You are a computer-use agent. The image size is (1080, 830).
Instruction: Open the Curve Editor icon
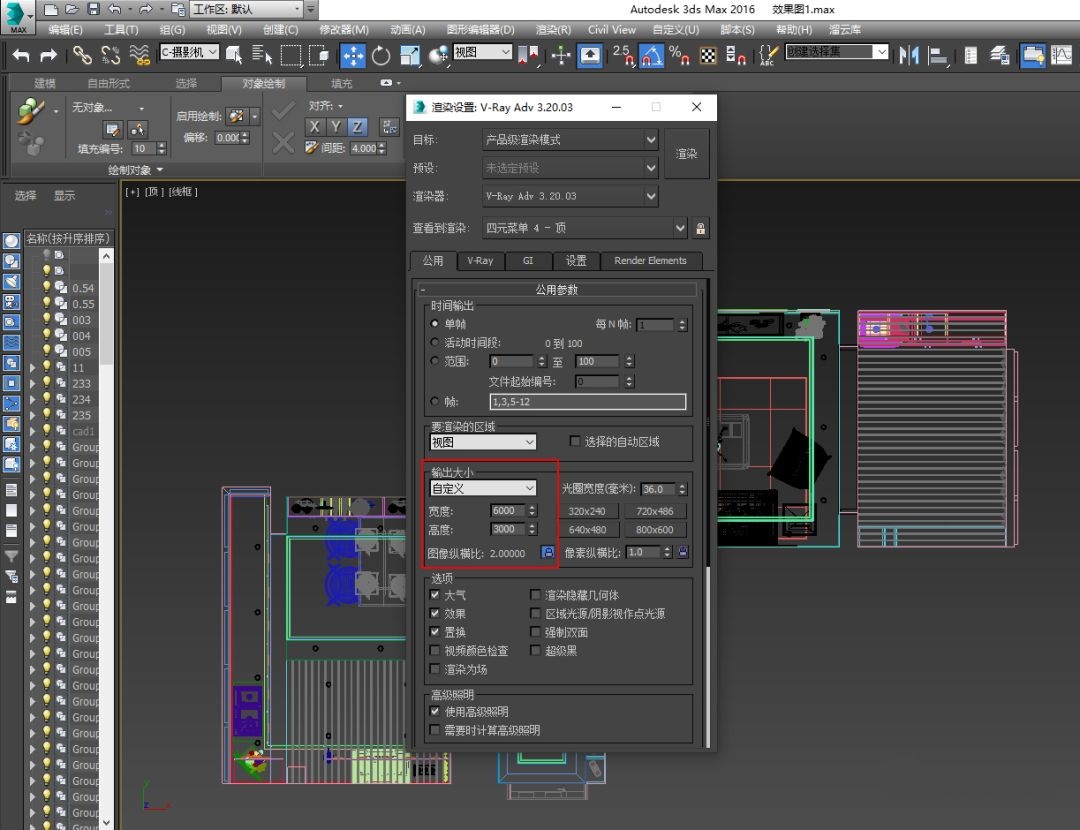click(x=1061, y=55)
